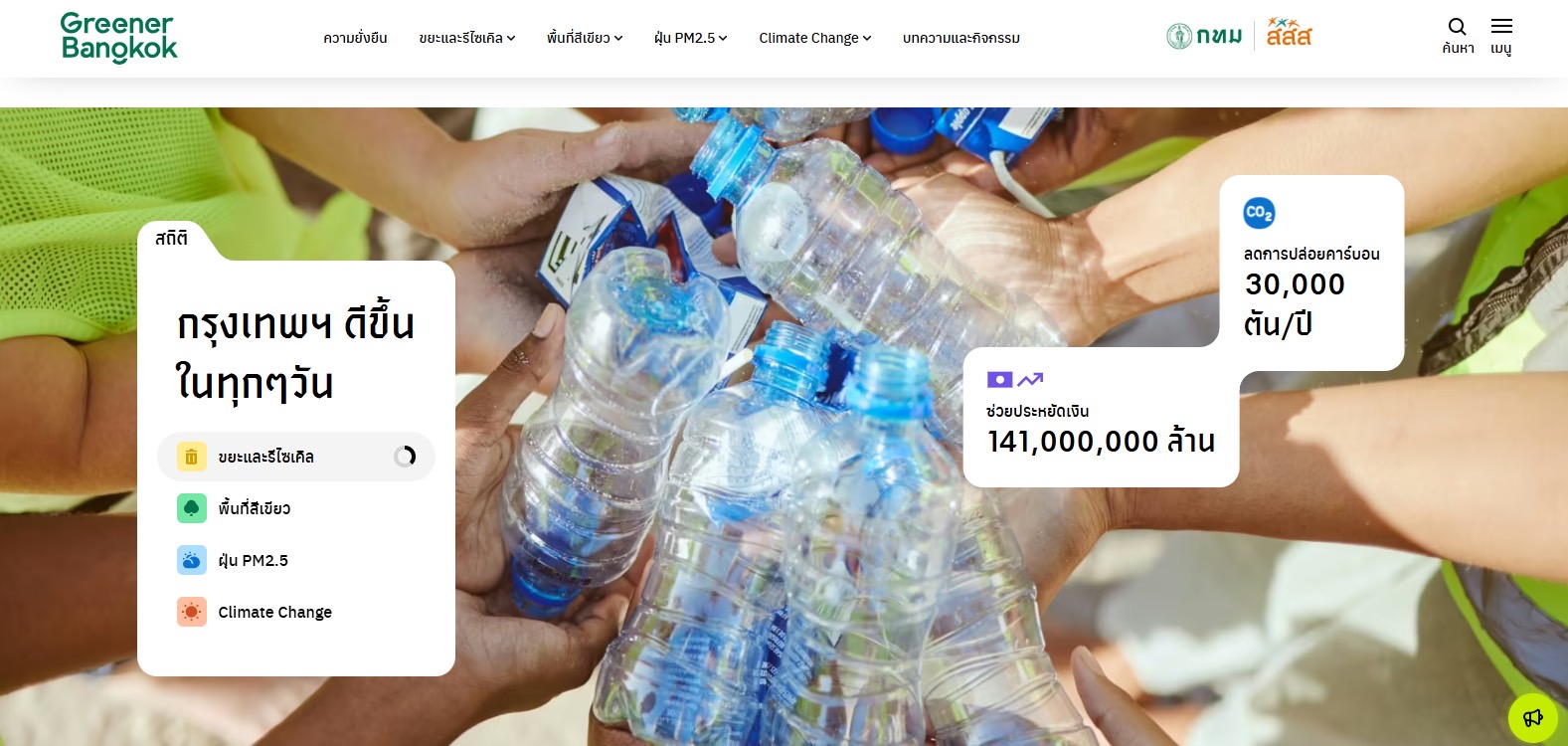Open the search (ค้นหา) magnifier icon

[1457, 27]
